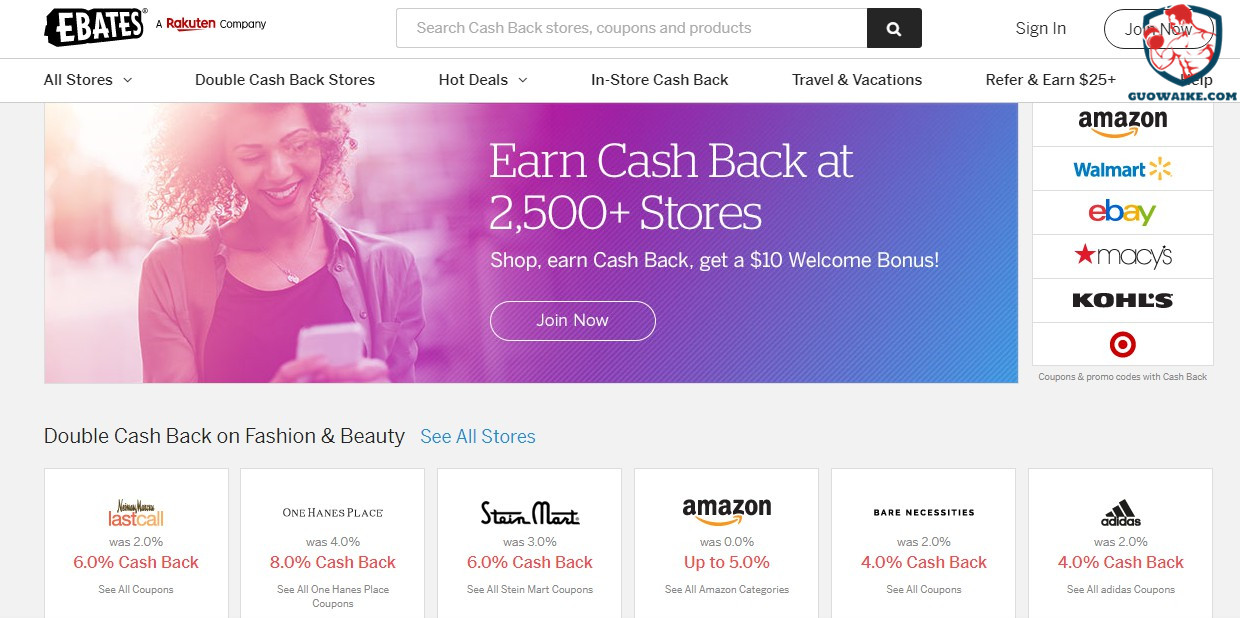Viewport: 1240px width, 618px height.
Task: Select the eBay logo tile
Action: 1122,212
